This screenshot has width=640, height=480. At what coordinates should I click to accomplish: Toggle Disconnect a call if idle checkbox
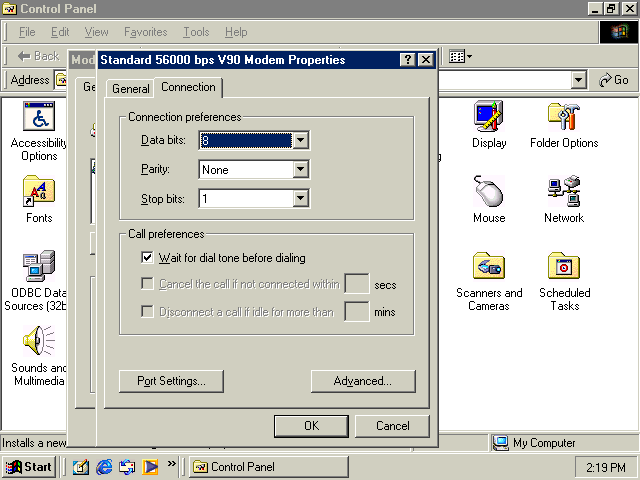147,312
